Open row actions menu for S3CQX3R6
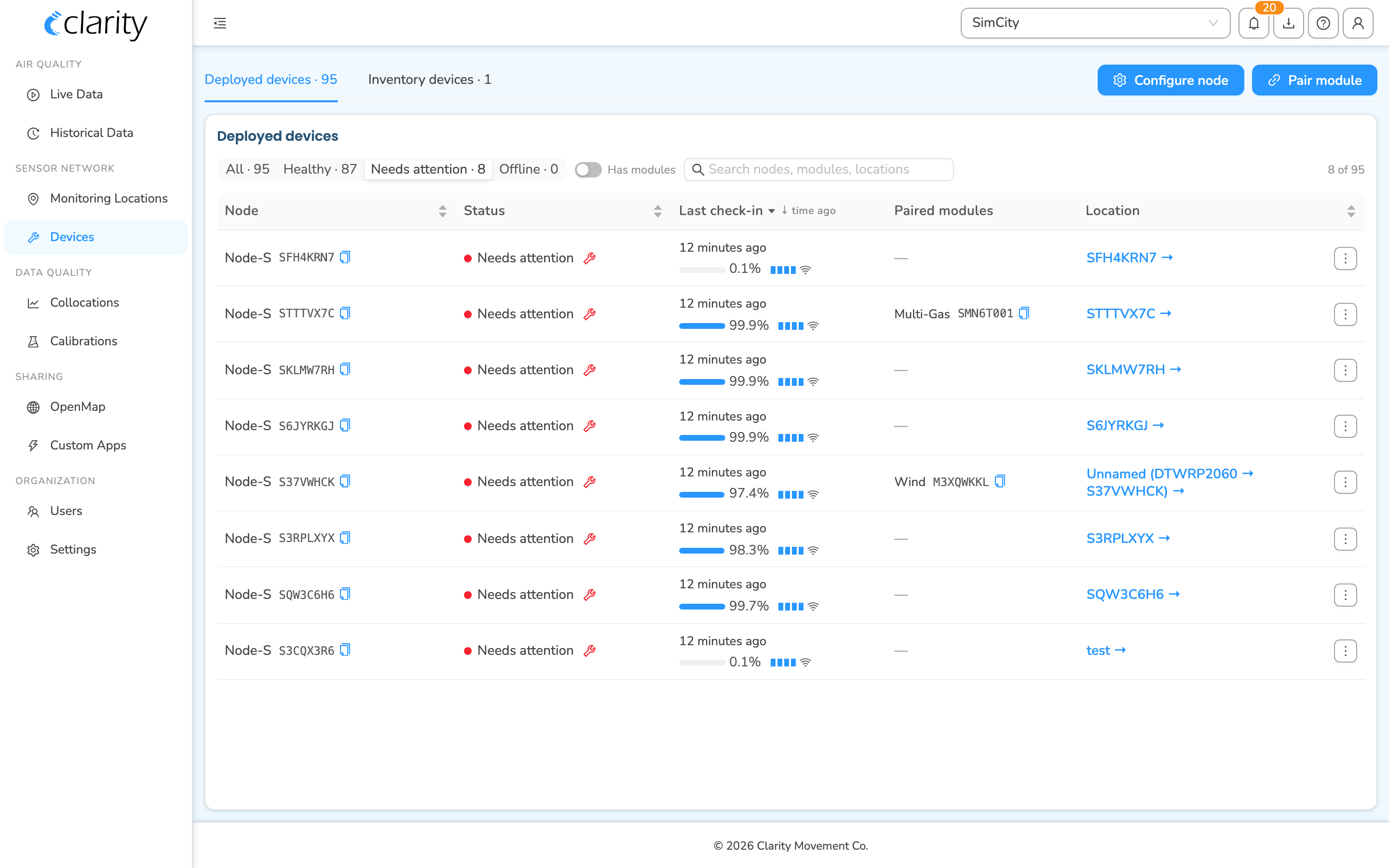Viewport: 1389px width, 868px height. 1345,651
